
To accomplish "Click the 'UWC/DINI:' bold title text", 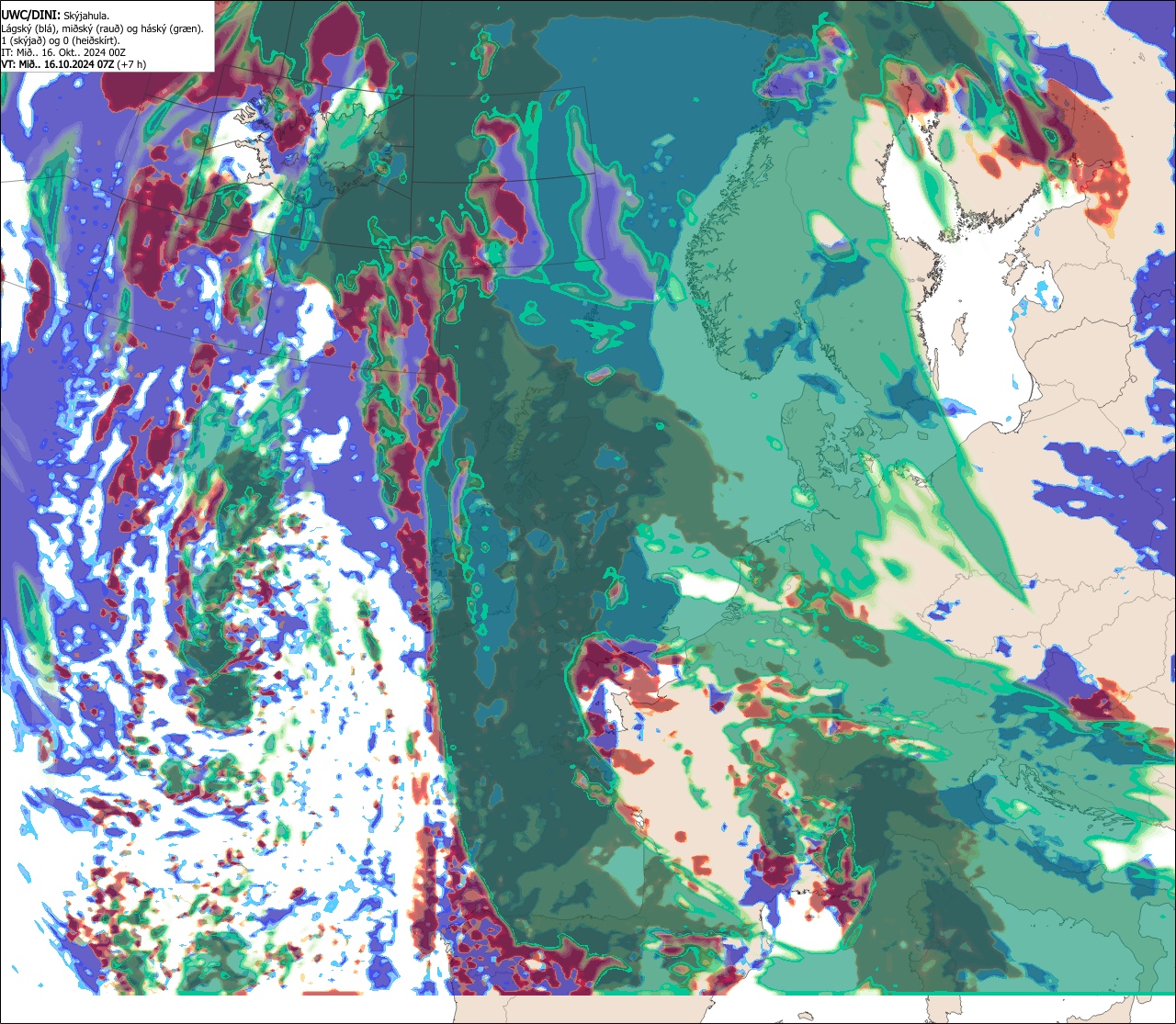I will pos(31,16).
